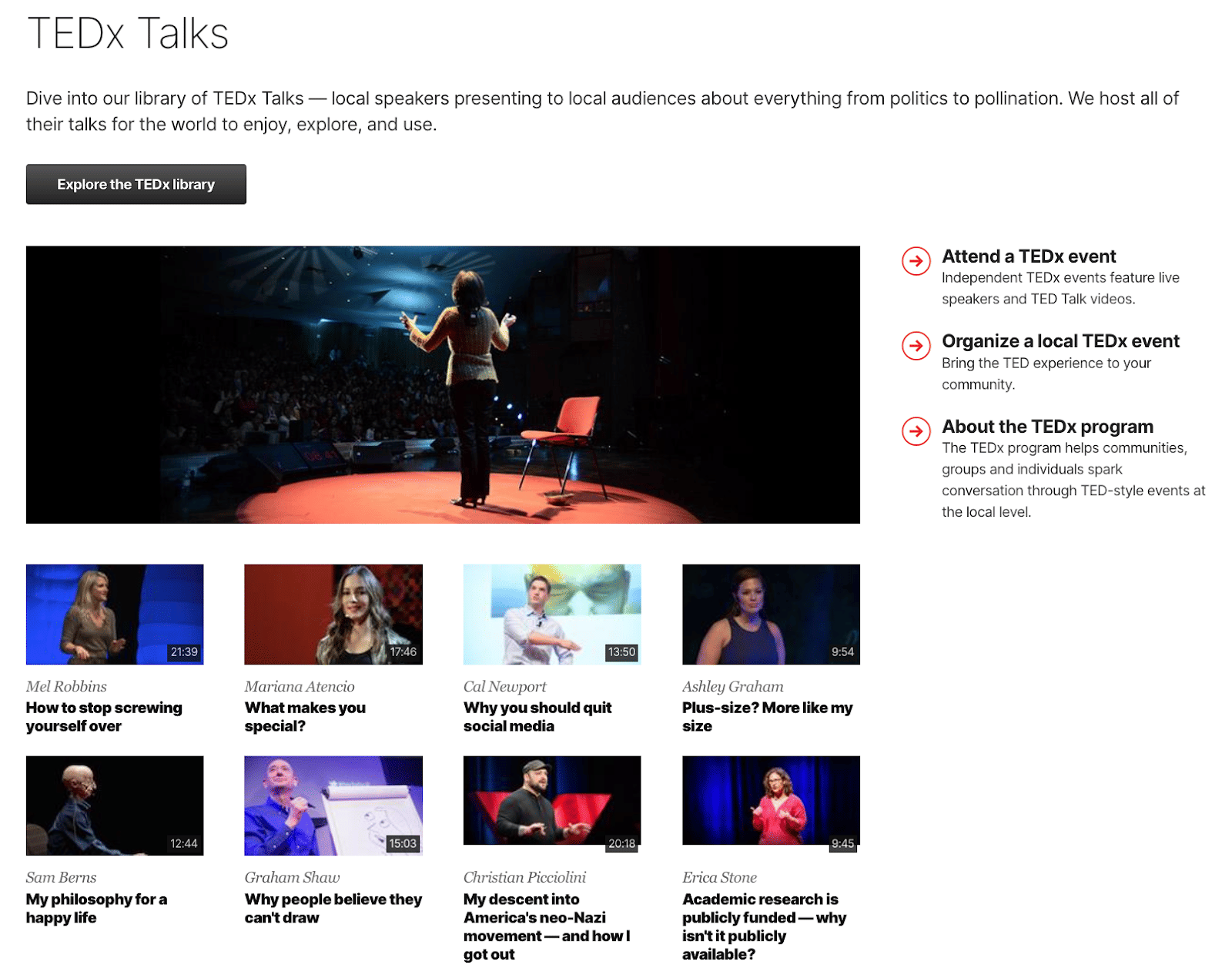Image resolution: width=1232 pixels, height=968 pixels.
Task: Open the Attend a TEDx event link
Action: click(x=1028, y=256)
